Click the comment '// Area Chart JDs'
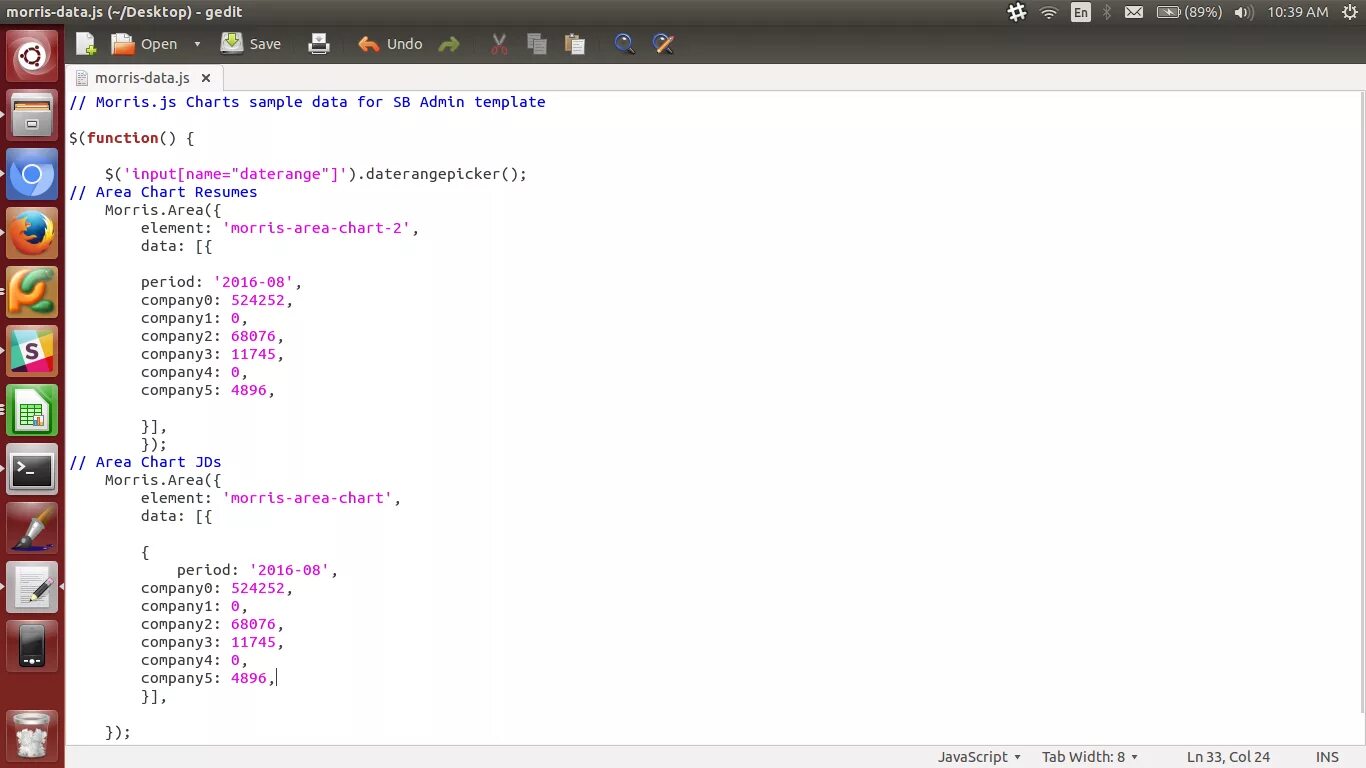 (x=145, y=462)
